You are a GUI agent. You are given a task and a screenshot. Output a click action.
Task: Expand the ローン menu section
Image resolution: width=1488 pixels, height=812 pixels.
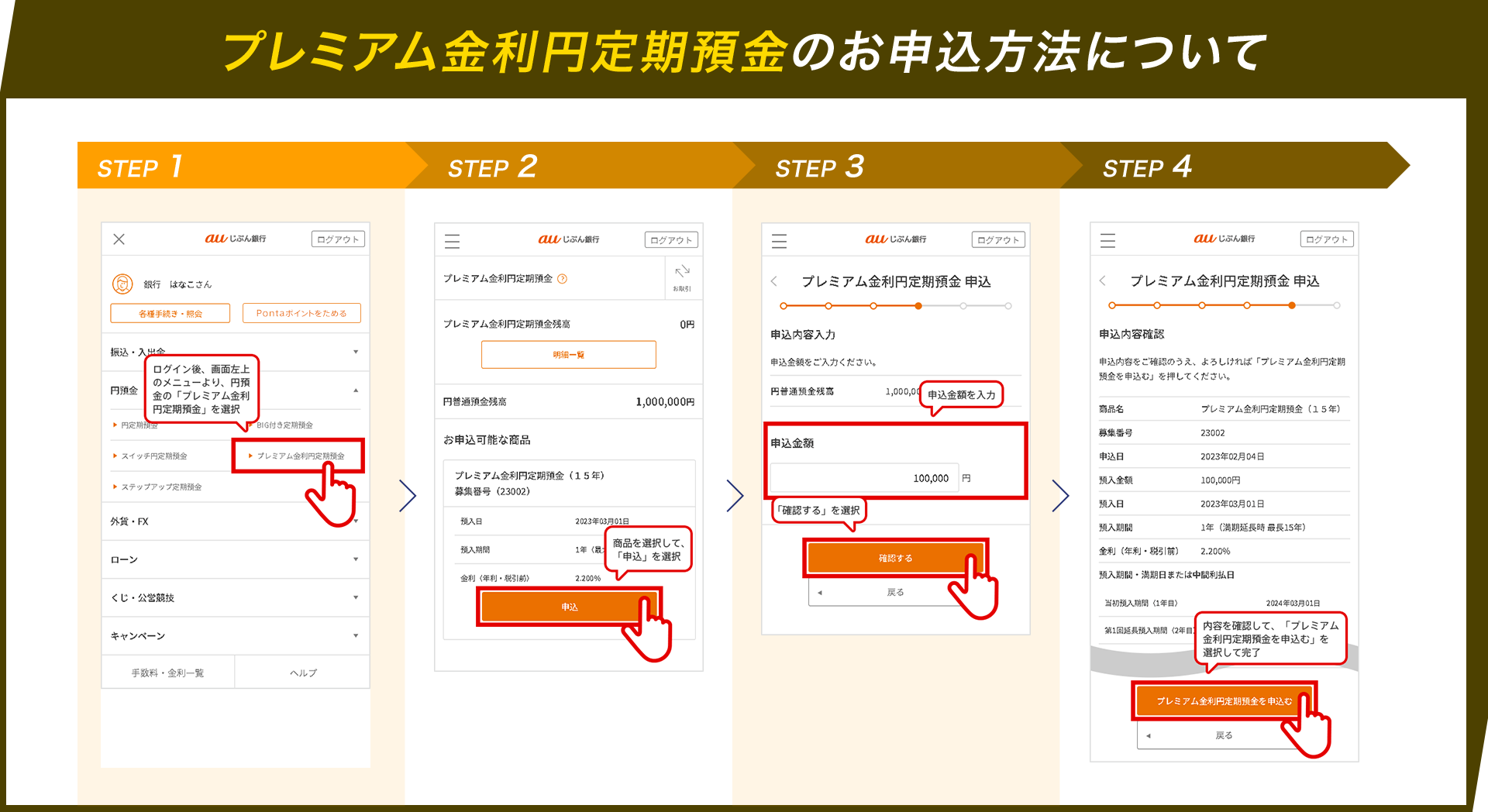click(235, 559)
